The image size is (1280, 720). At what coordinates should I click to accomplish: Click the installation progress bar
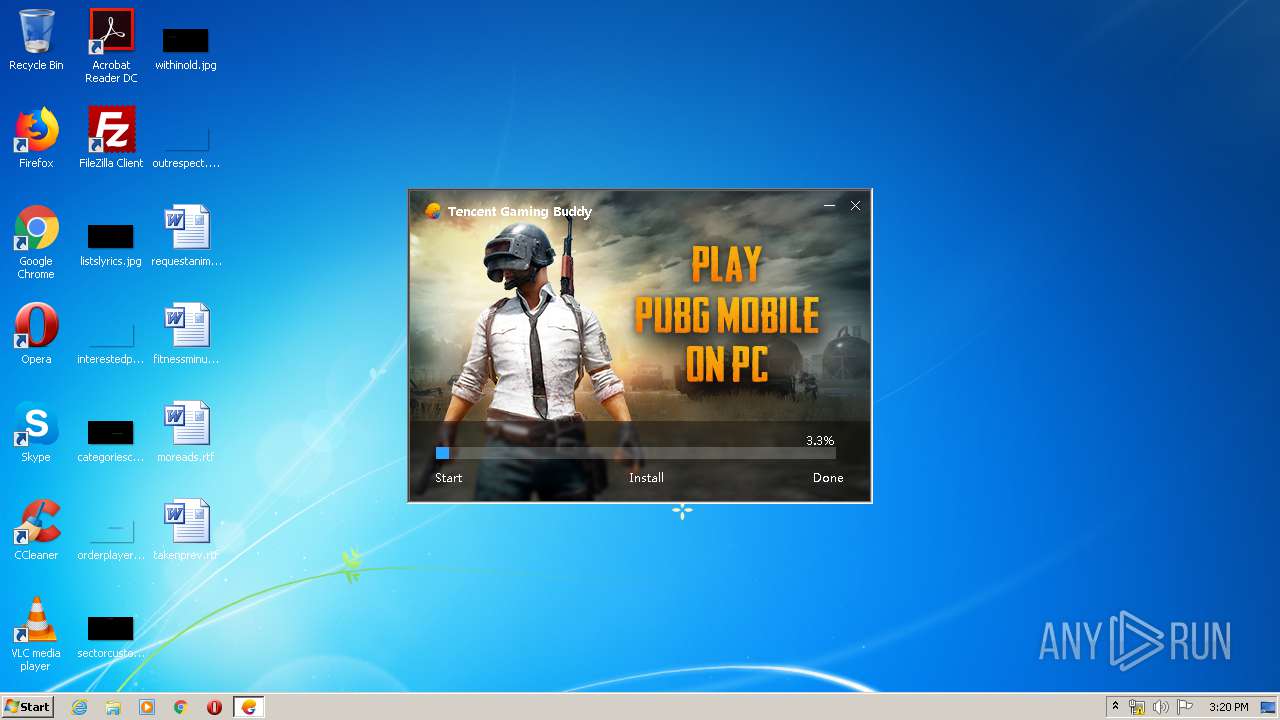(x=636, y=453)
